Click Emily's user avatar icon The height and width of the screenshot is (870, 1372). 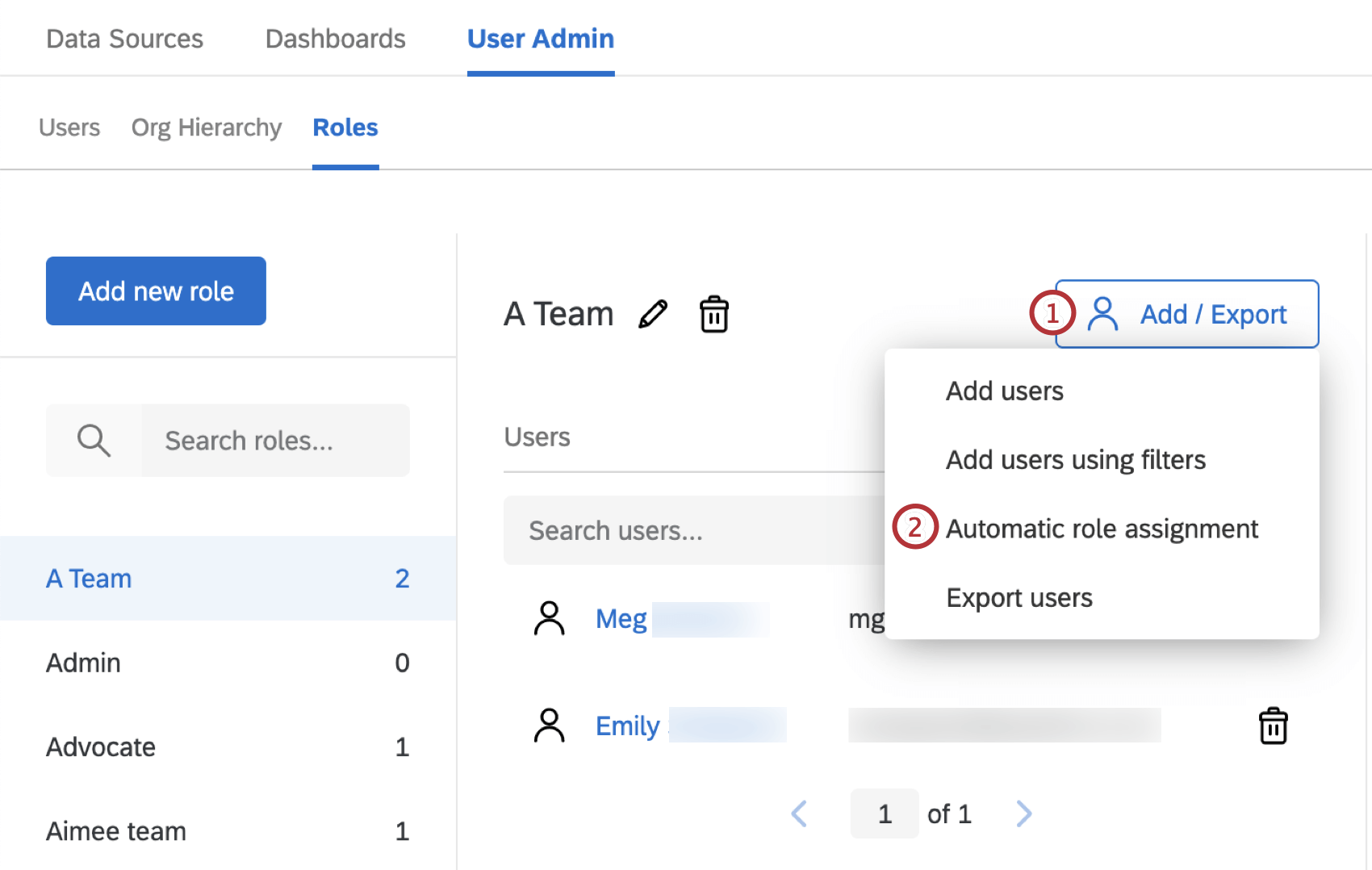[x=550, y=724]
